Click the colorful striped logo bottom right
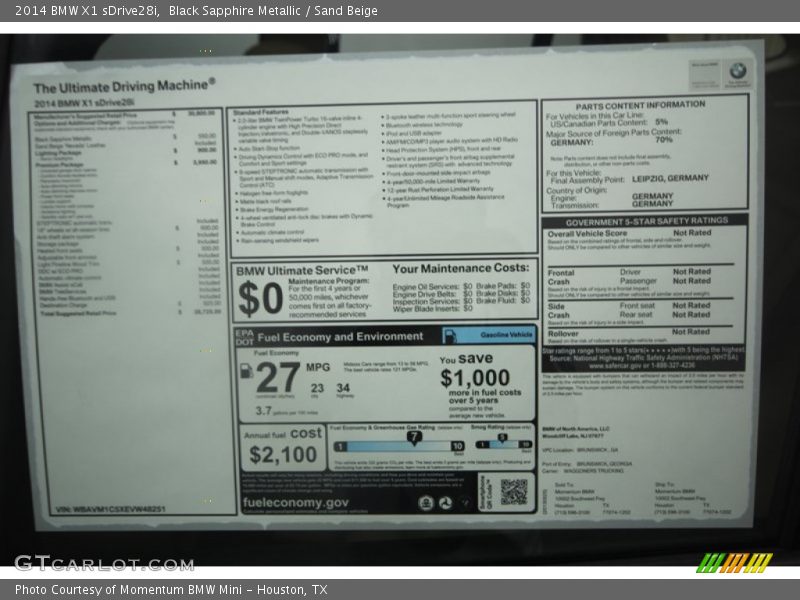 (x=734, y=562)
